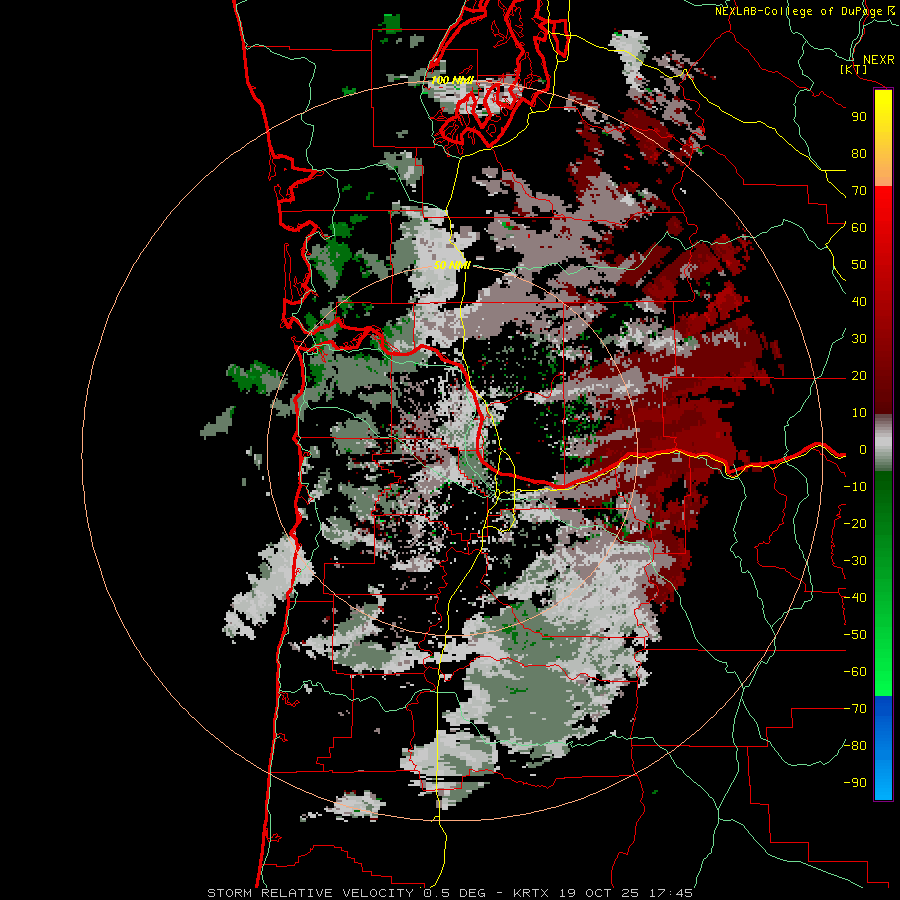This screenshot has width=900, height=900.
Task: Select the 80 value on velocity scale
Action: [x=859, y=154]
